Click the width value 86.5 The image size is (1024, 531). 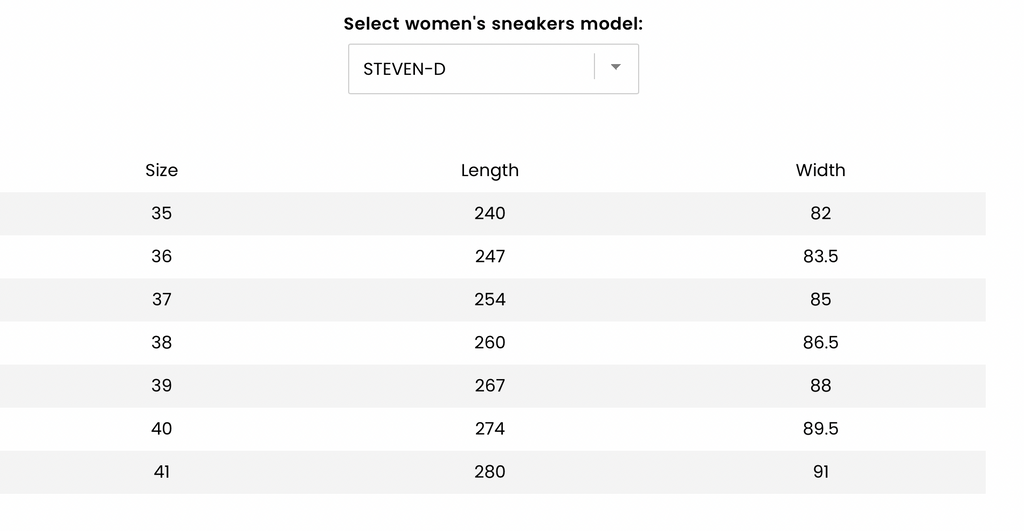pos(820,343)
